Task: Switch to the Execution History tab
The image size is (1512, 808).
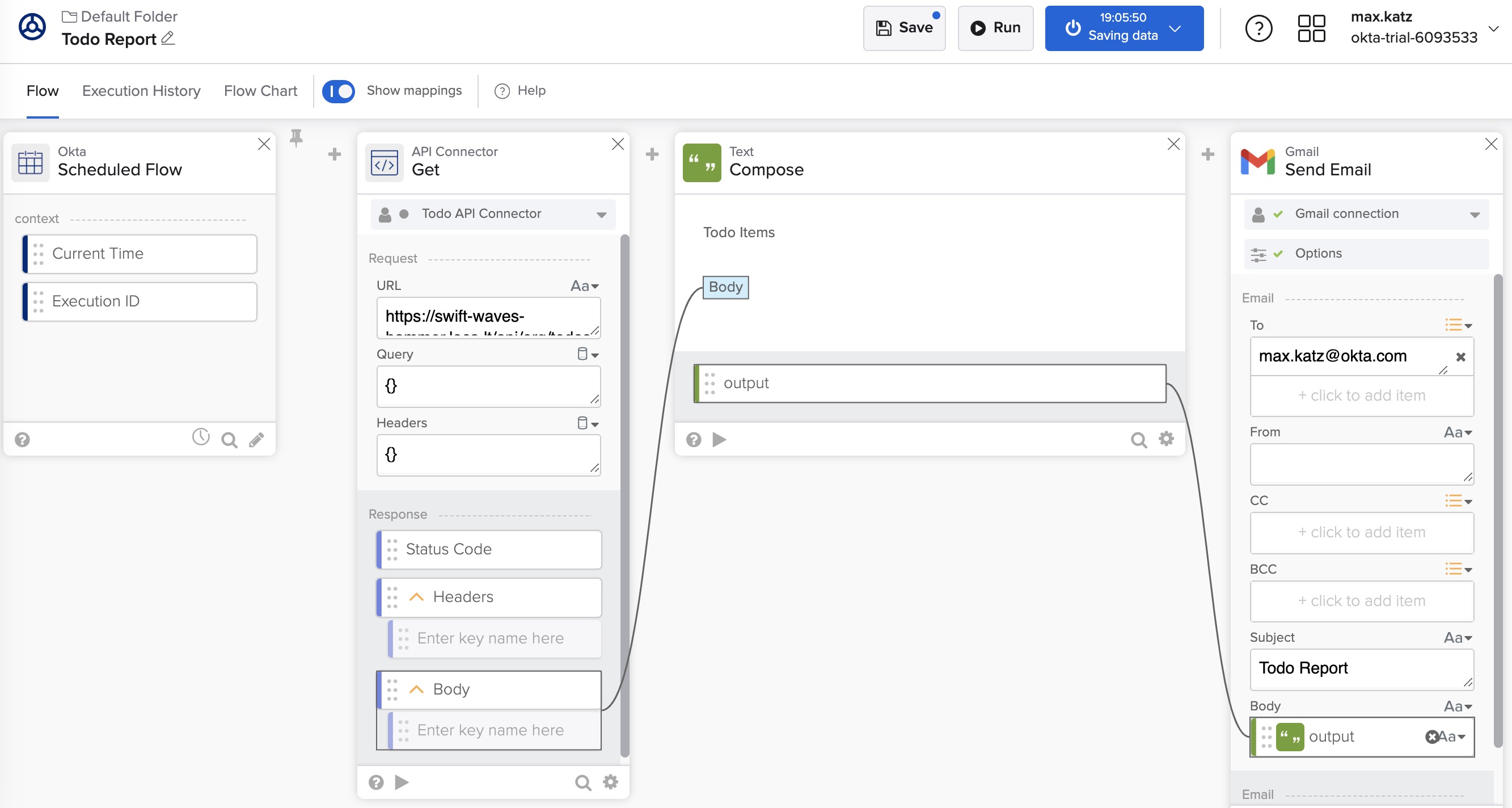Action: coord(141,91)
